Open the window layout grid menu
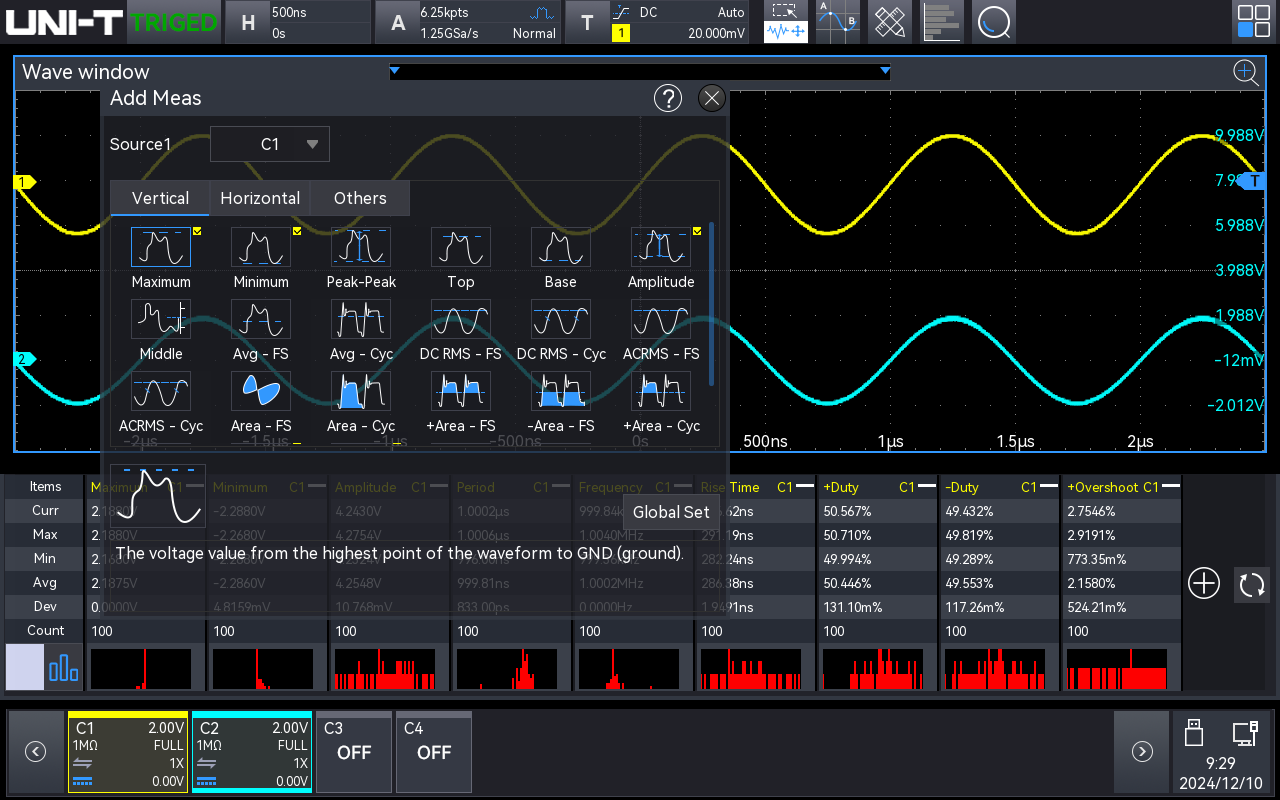The height and width of the screenshot is (800, 1280). [x=1254, y=21]
